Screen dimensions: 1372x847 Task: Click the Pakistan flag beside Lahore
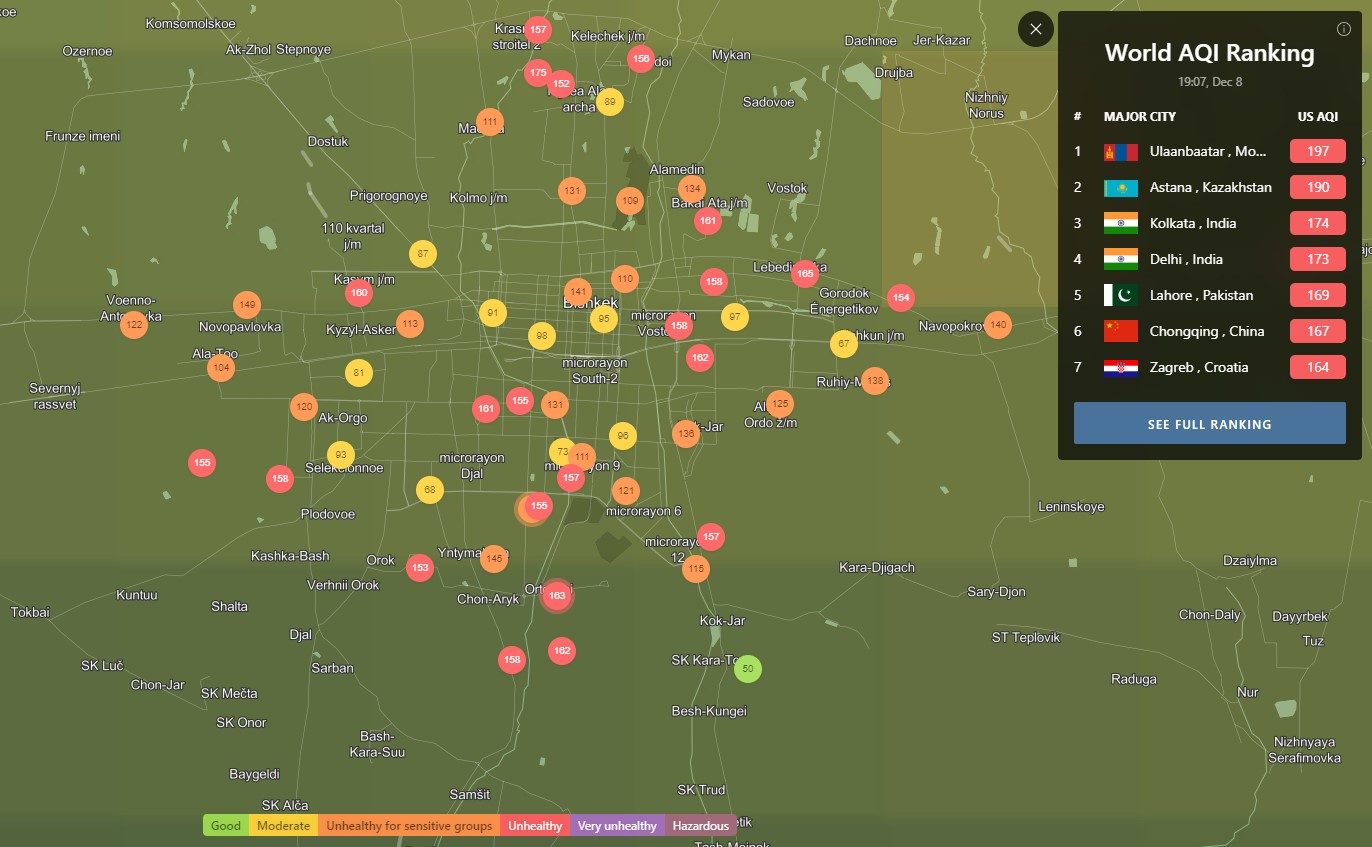pos(1120,295)
